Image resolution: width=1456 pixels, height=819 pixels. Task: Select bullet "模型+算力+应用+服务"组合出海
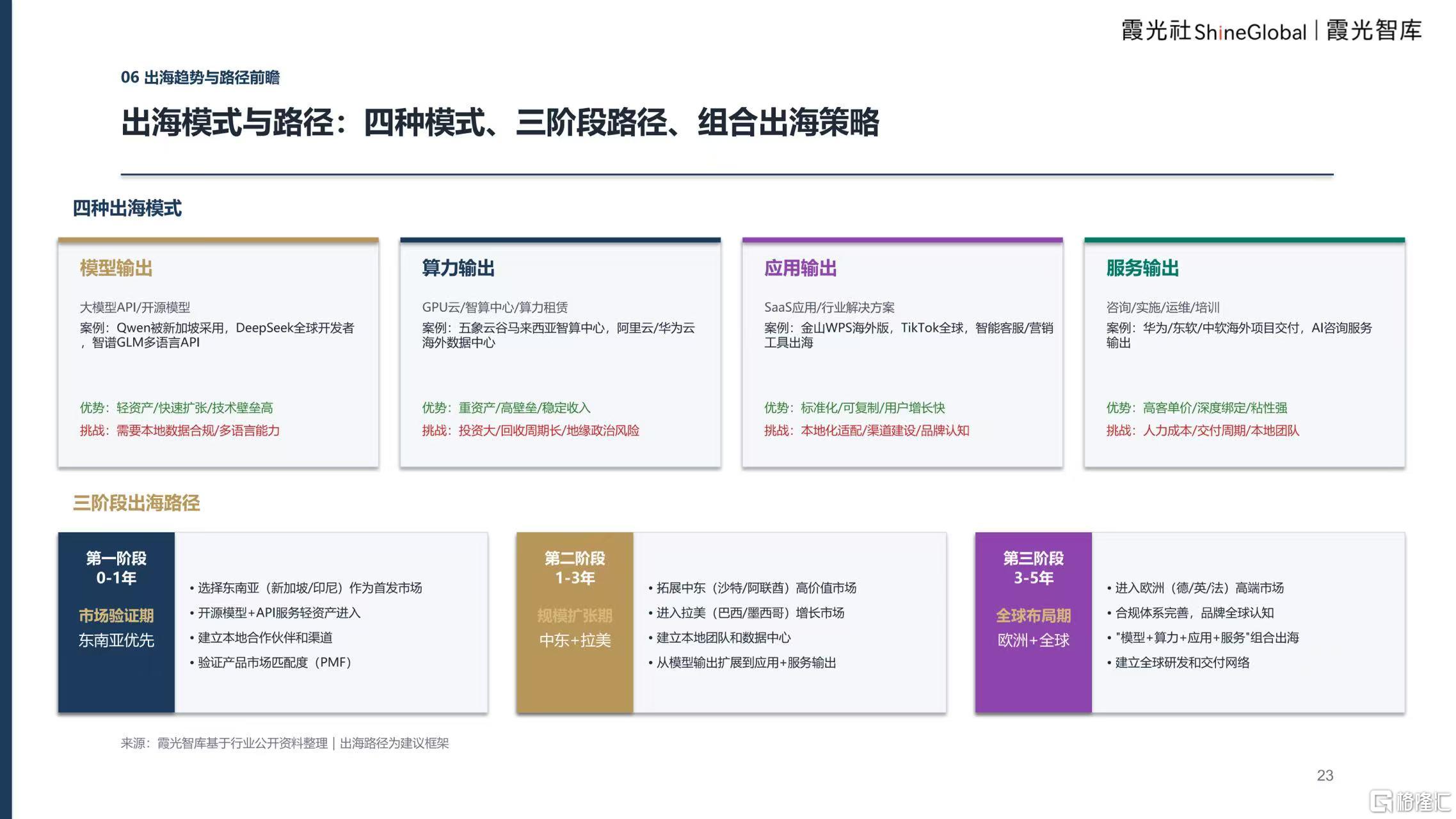[x=1203, y=638]
